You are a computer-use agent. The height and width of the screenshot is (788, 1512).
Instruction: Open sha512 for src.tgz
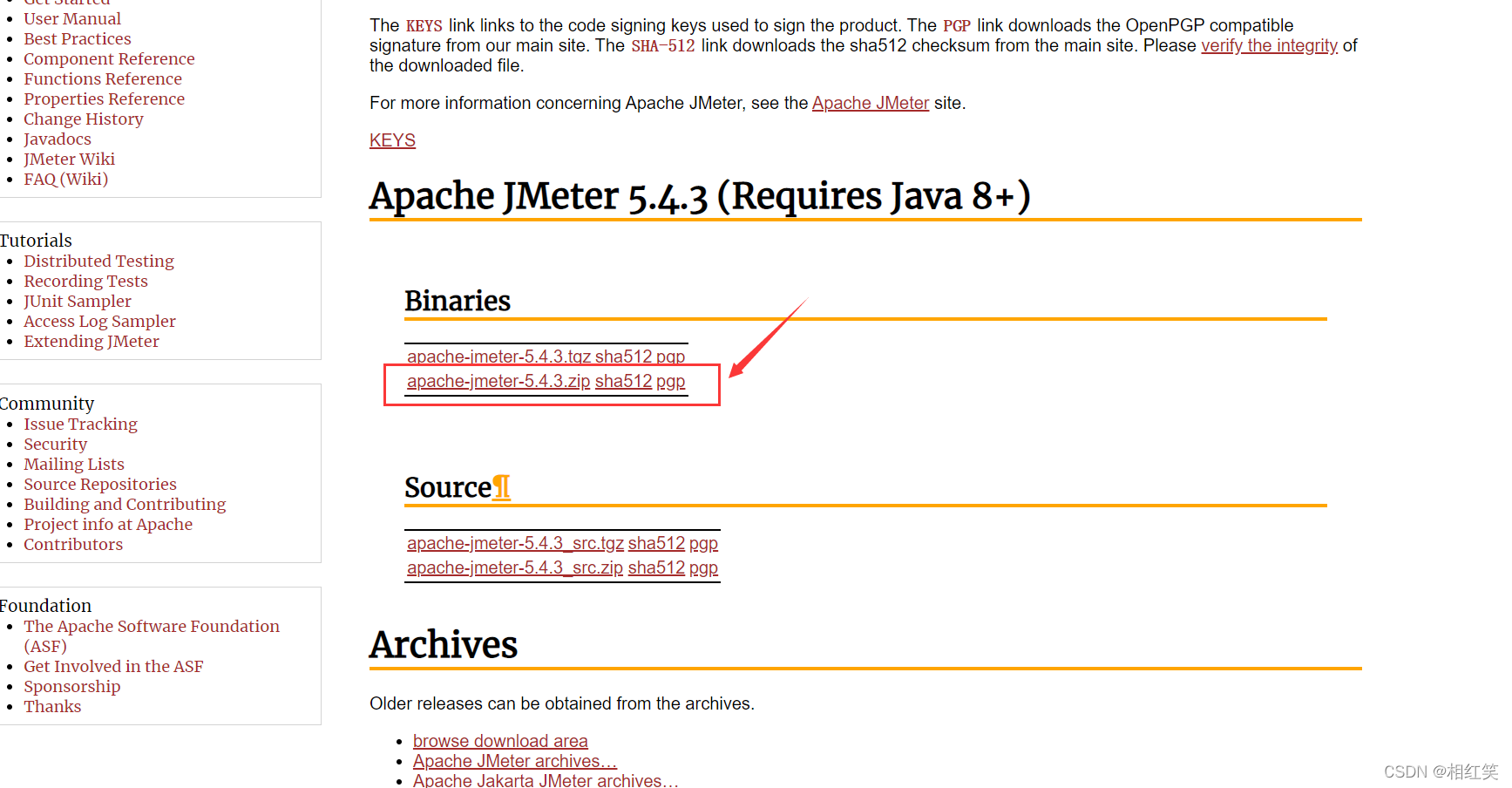click(x=656, y=543)
